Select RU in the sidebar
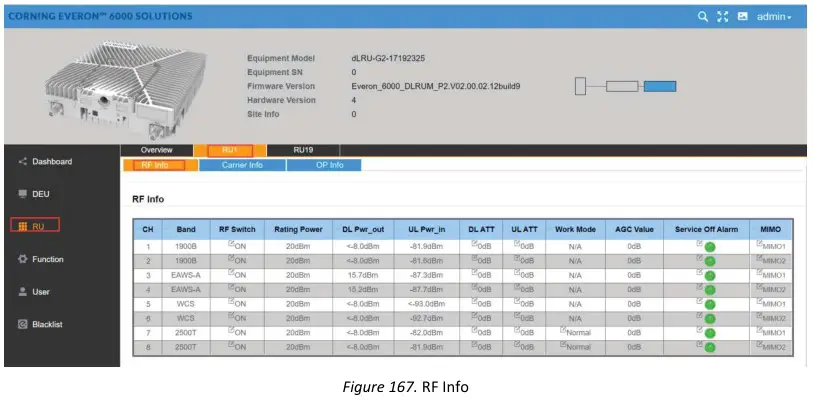The image size is (813, 401). (x=36, y=226)
